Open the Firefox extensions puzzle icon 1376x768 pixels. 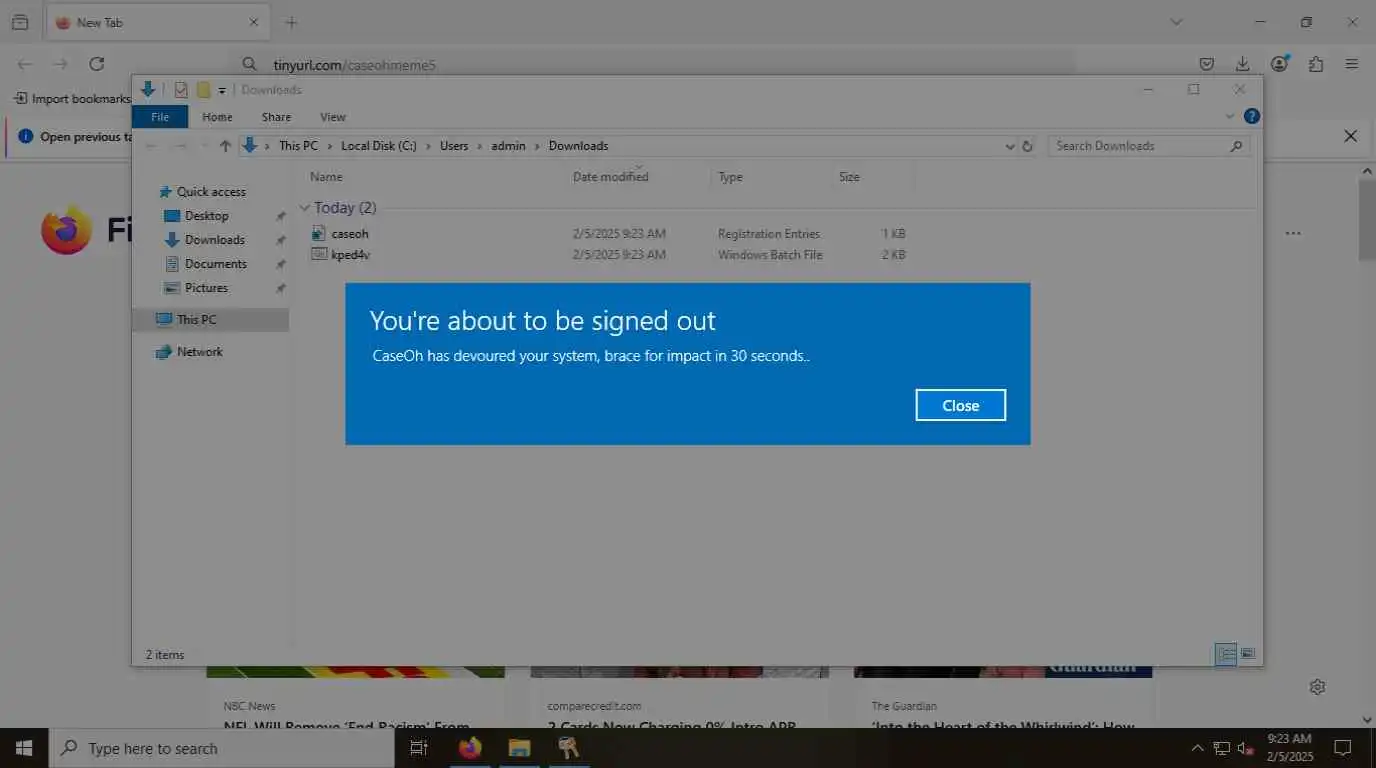coord(1316,64)
